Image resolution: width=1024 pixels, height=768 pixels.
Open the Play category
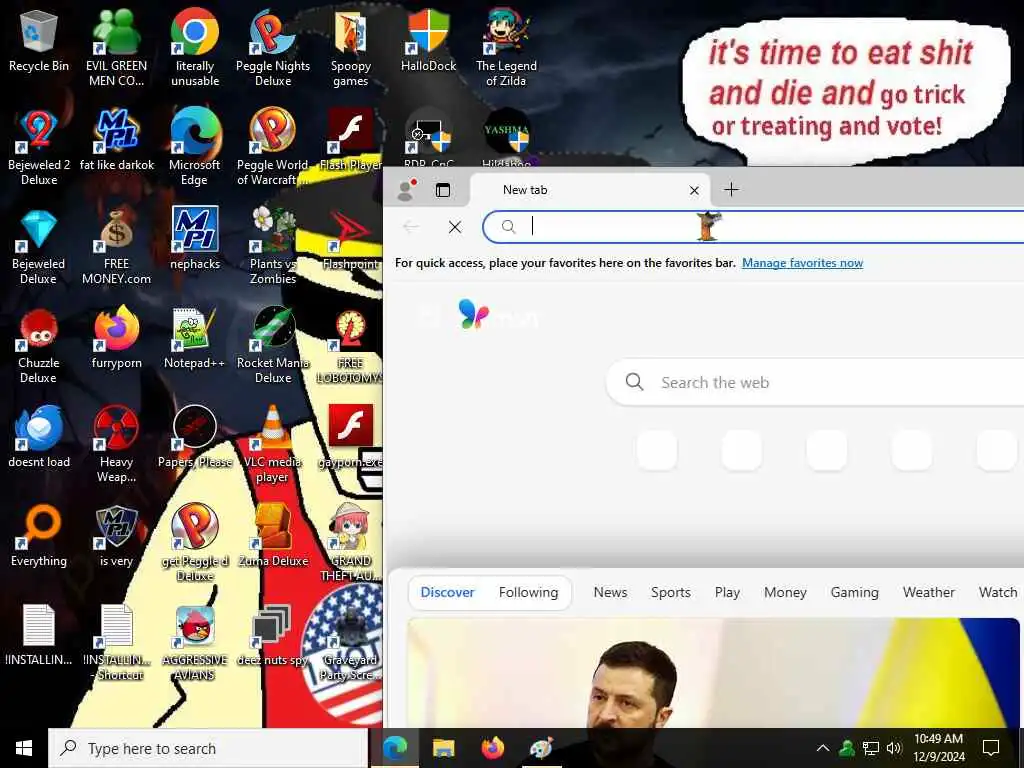pos(727,592)
